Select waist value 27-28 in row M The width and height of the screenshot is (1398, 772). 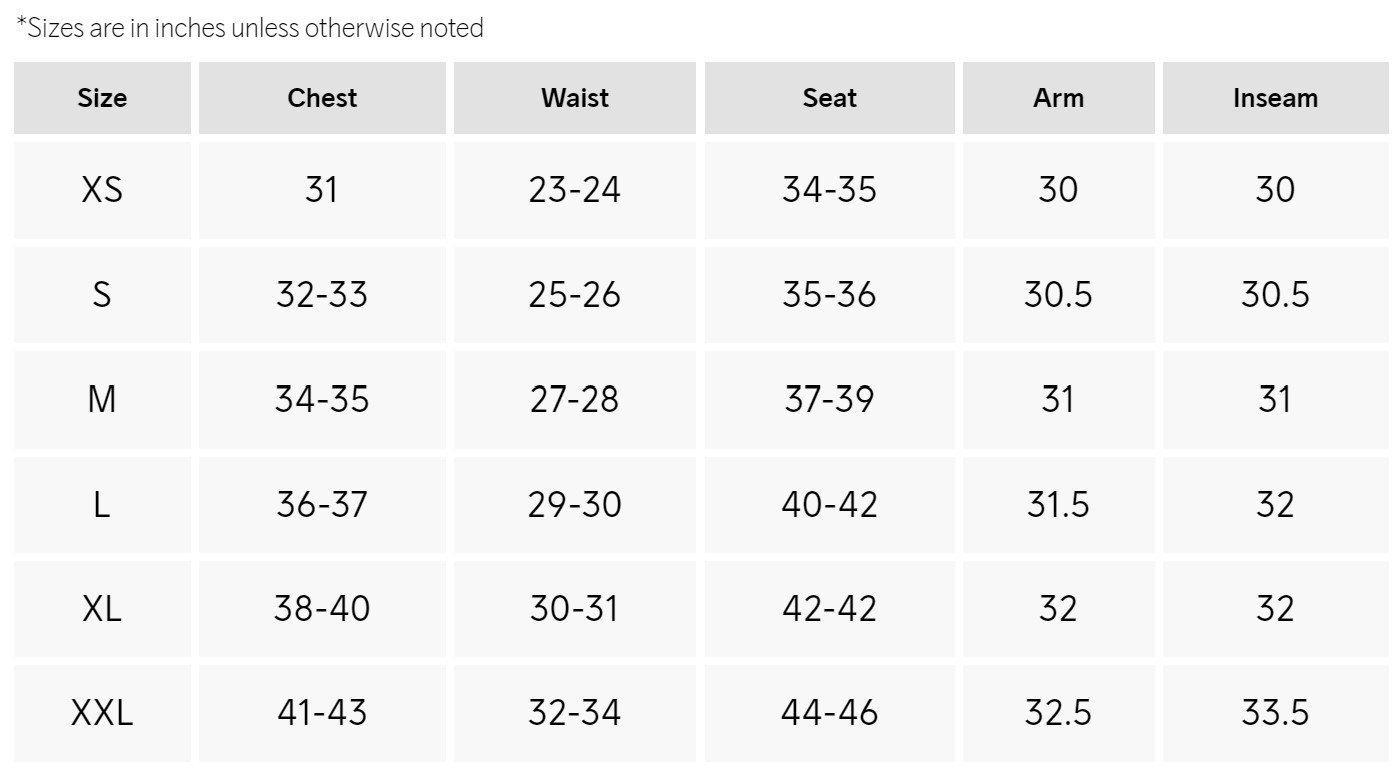[x=575, y=399]
